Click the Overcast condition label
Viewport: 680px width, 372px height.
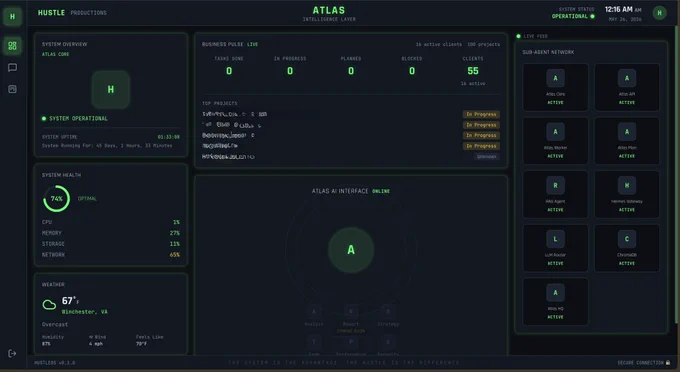(55, 324)
